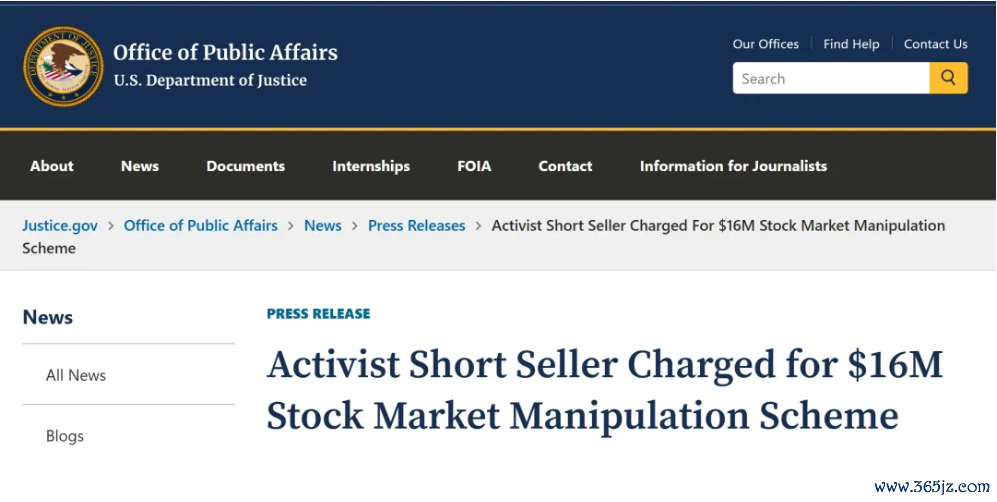Open the Internships menu item
Image resolution: width=997 pixels, height=502 pixels.
point(371,166)
